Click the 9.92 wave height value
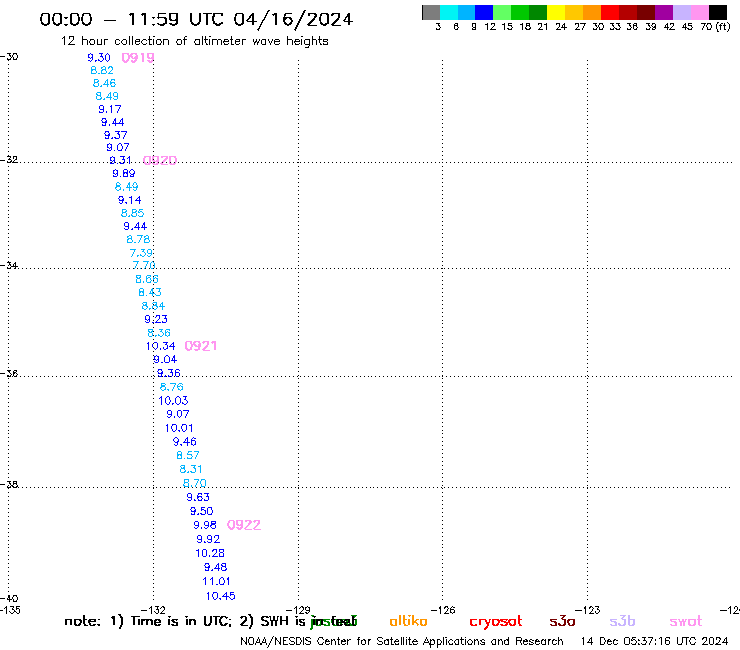Screen dimensions: 740x650 [208, 539]
